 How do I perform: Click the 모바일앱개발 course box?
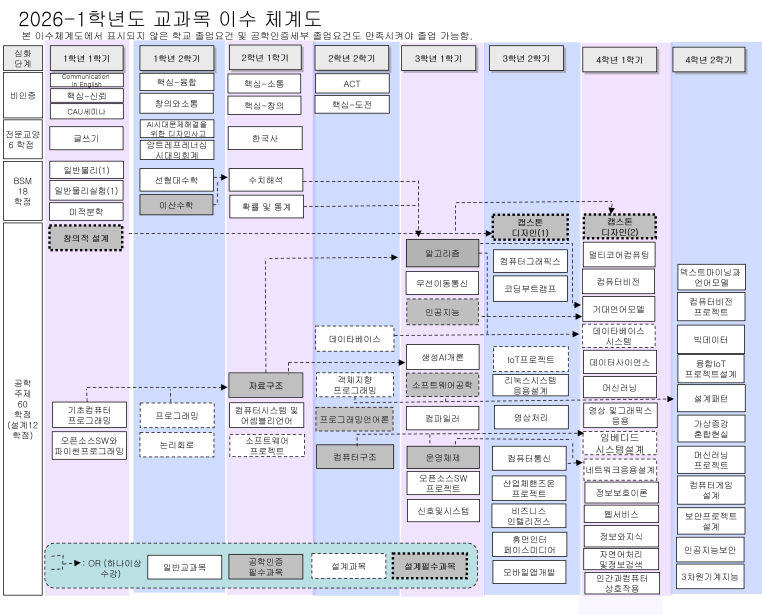click(530, 570)
